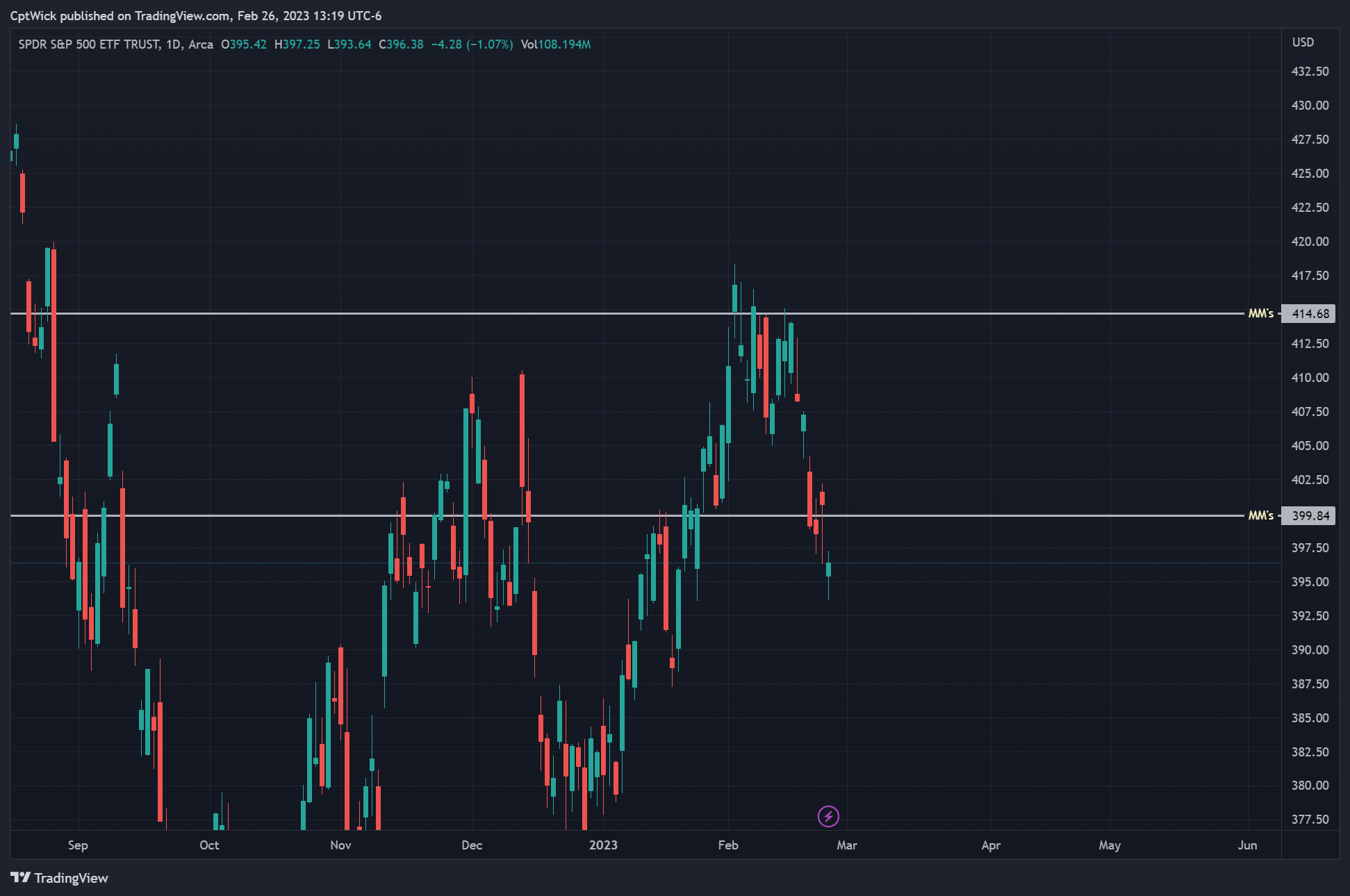Click the Mar label on time axis

(847, 845)
